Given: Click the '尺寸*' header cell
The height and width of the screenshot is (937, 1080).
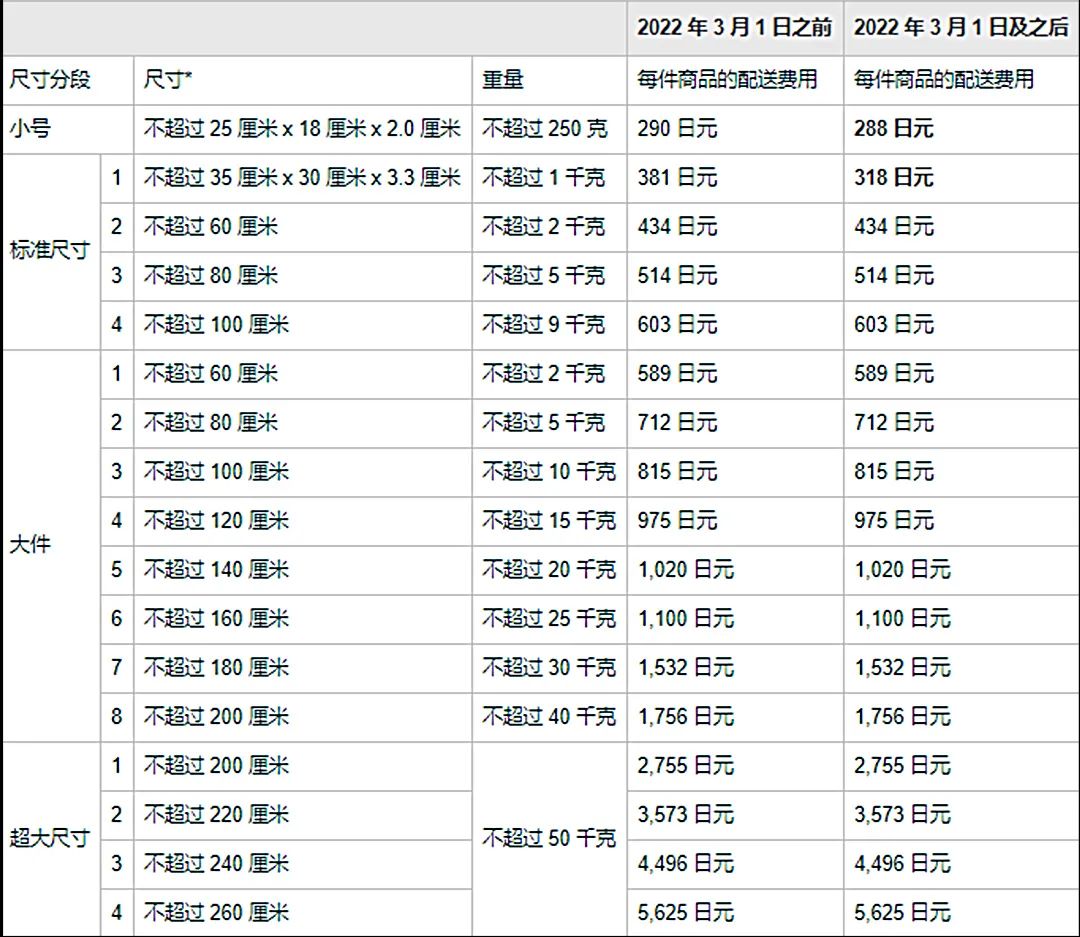Looking at the screenshot, I should (303, 80).
